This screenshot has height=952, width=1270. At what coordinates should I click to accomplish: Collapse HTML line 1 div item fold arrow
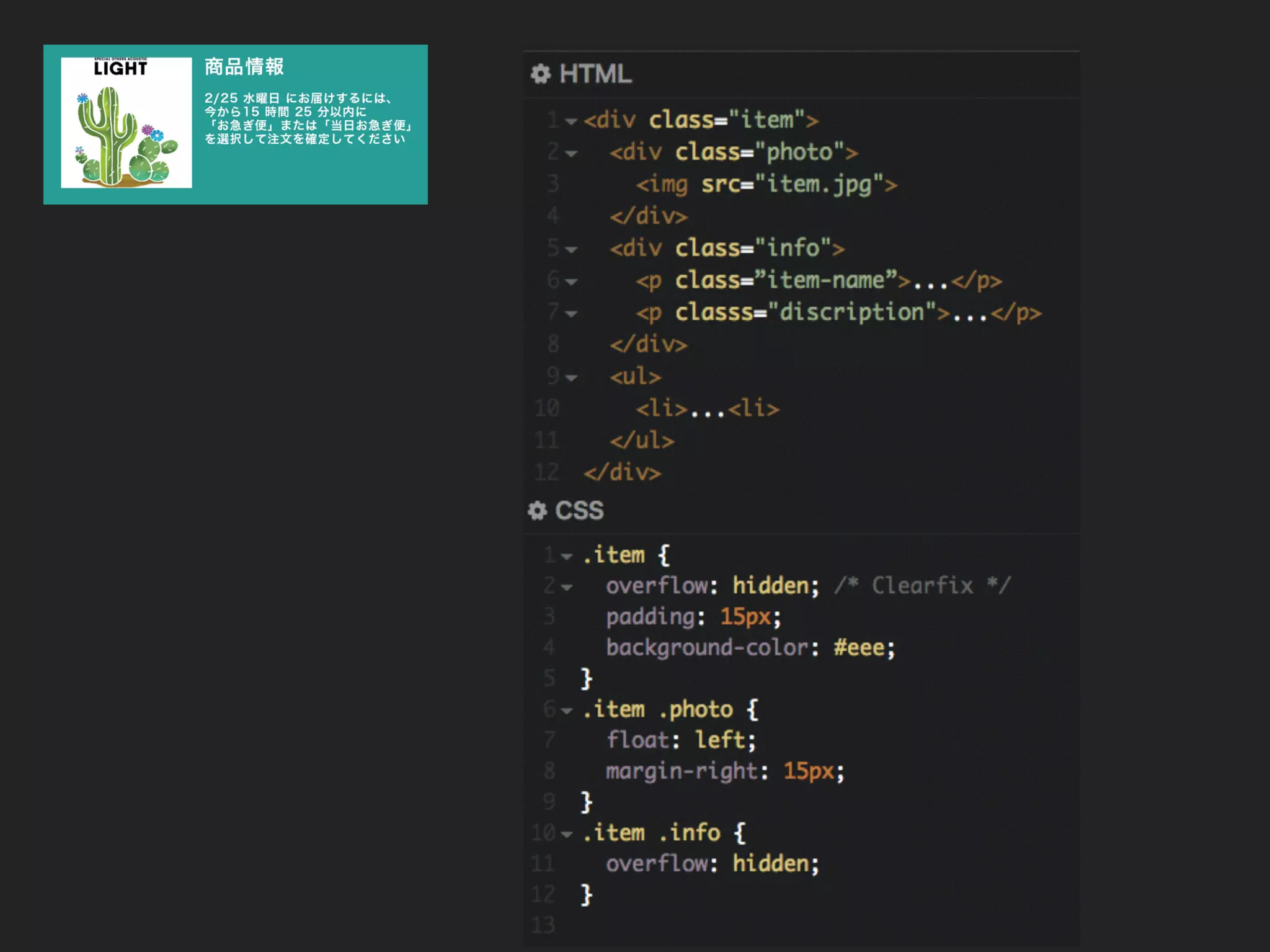571,121
